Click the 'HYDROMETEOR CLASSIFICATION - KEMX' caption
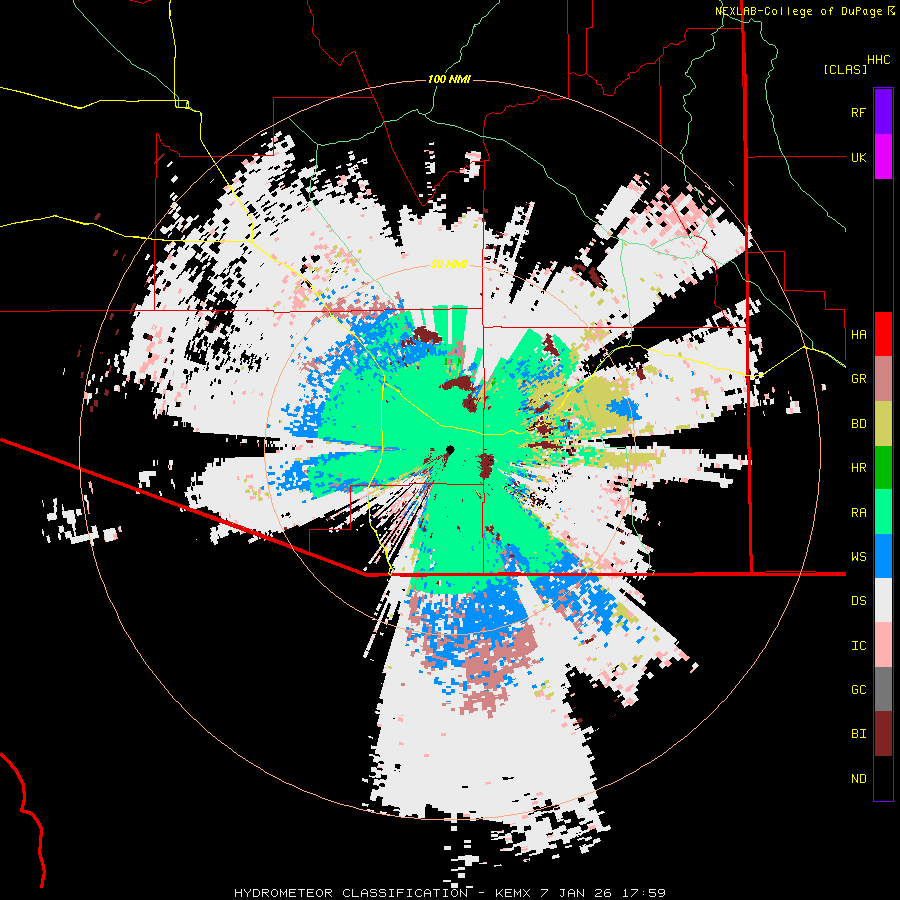 pyautogui.click(x=384, y=893)
